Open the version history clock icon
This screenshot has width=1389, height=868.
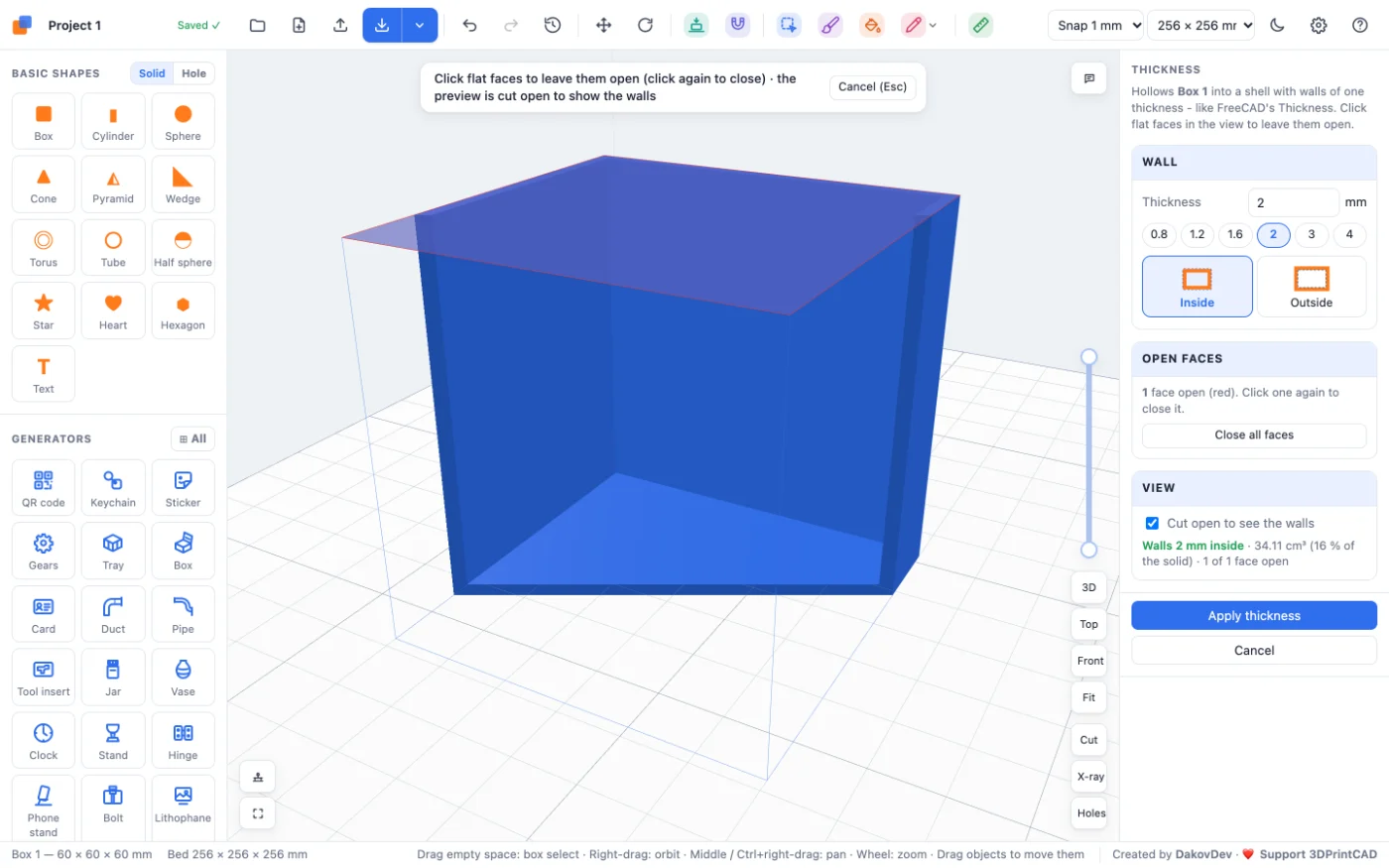click(553, 25)
